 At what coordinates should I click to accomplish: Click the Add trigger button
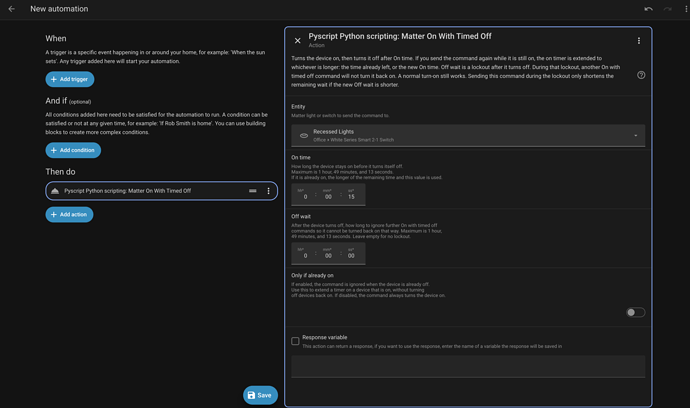click(70, 79)
